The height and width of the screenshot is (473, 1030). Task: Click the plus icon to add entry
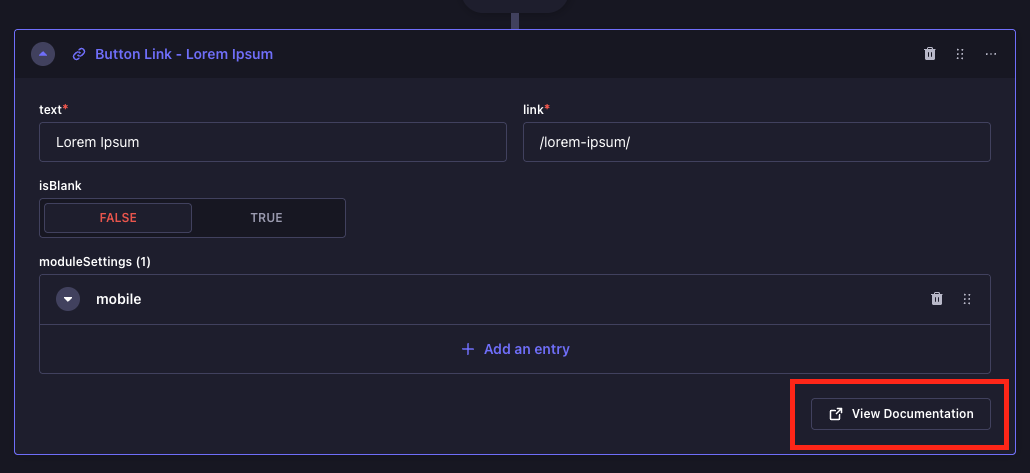tap(468, 349)
